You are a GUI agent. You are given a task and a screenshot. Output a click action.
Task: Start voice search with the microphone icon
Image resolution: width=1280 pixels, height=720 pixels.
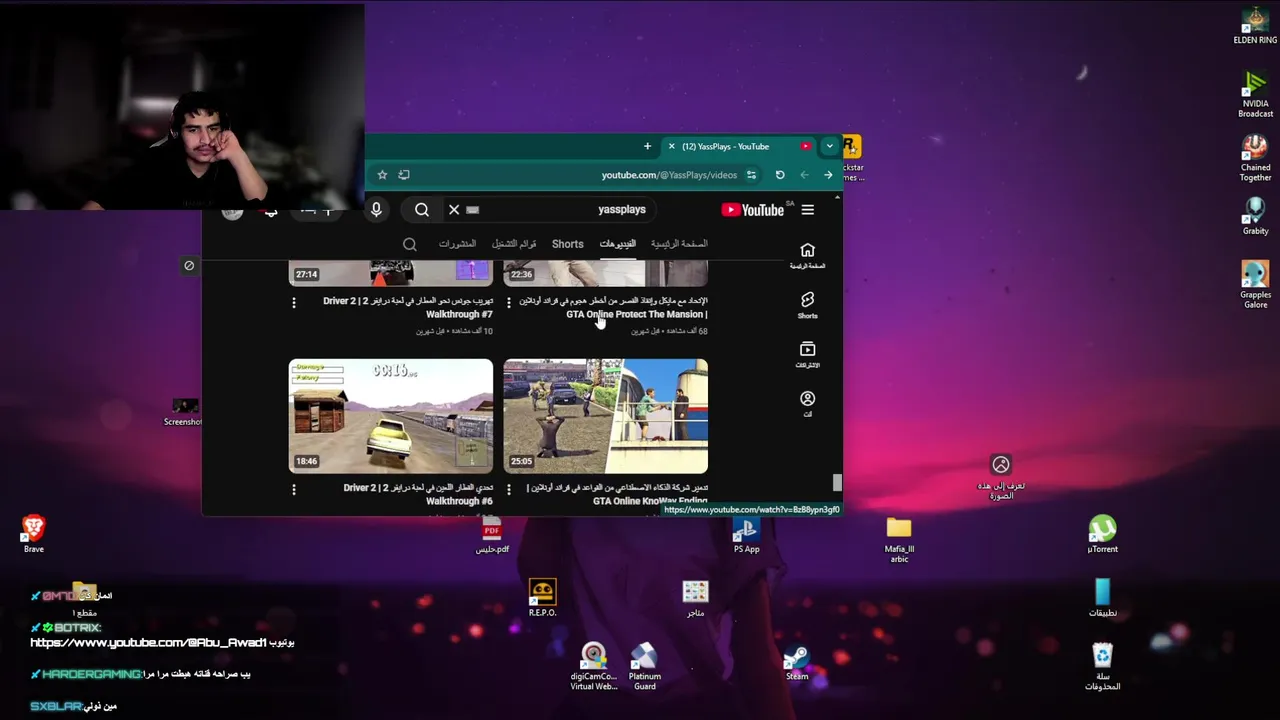[376, 210]
